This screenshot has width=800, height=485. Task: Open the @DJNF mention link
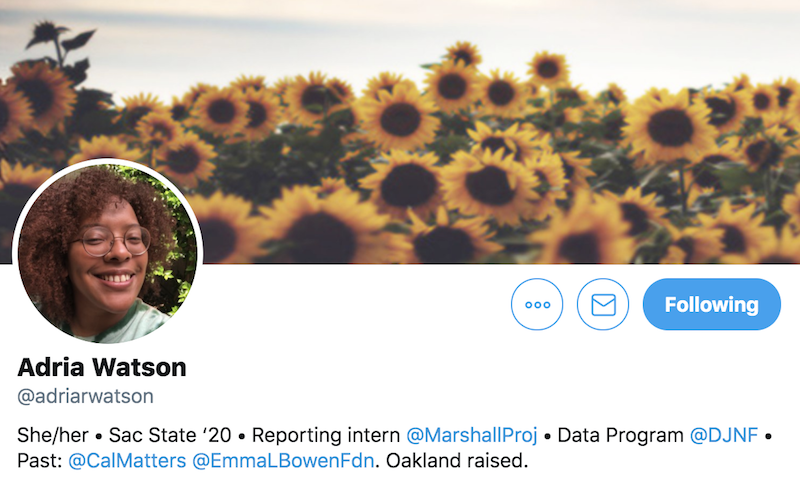[x=723, y=435]
